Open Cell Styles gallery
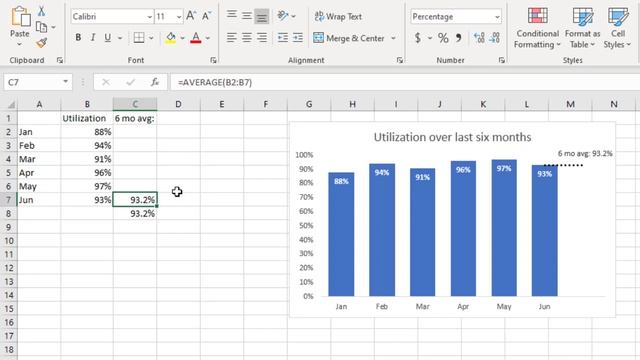 (618, 28)
